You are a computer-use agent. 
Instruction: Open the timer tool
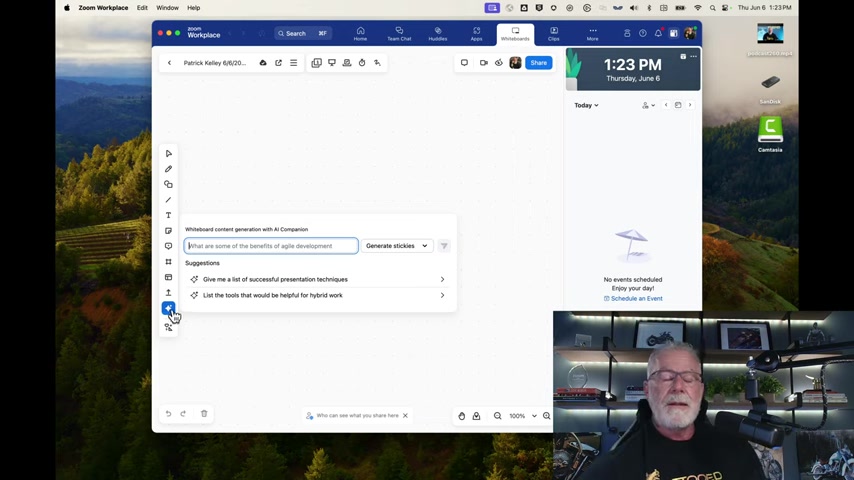[362, 63]
